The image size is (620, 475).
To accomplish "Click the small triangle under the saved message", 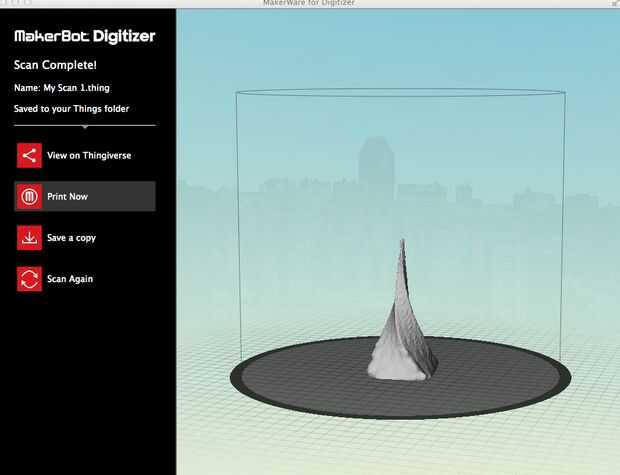I will coord(85,127).
